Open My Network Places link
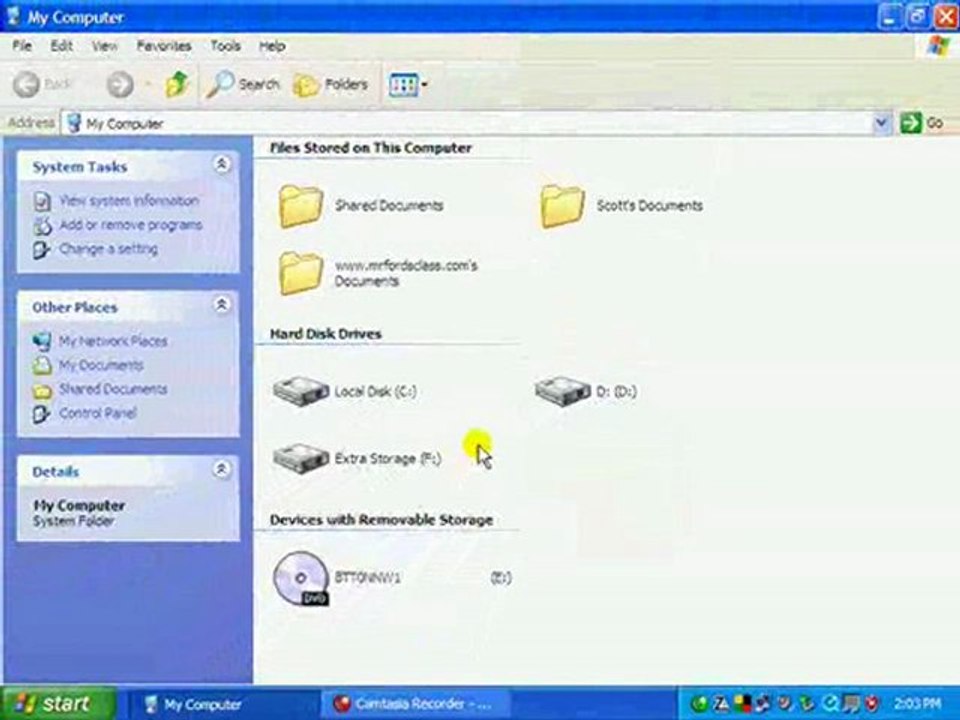 tap(113, 341)
